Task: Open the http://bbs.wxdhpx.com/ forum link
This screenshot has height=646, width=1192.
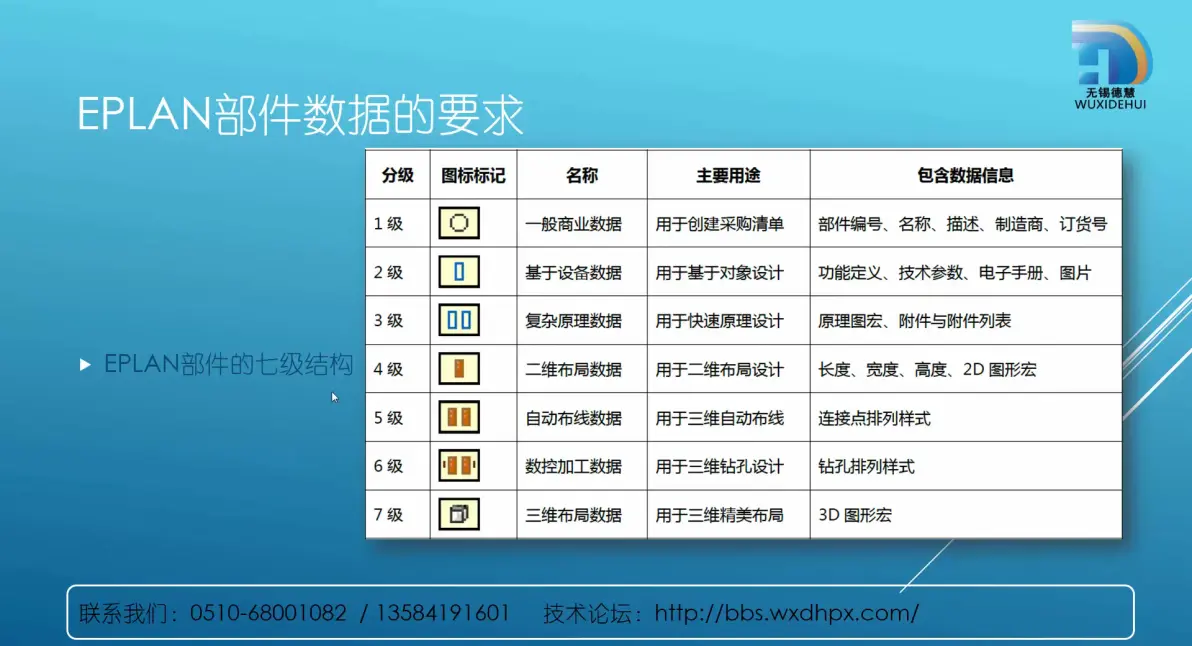Action: point(787,613)
